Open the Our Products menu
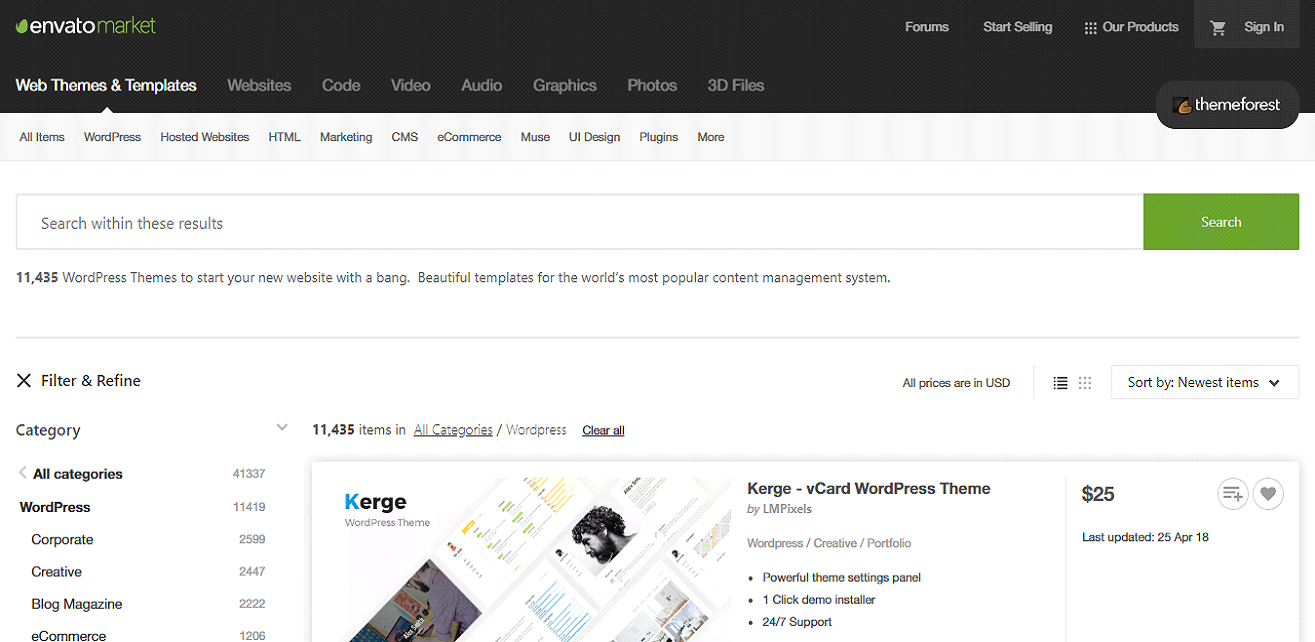This screenshot has height=642, width=1315. pos(1131,27)
